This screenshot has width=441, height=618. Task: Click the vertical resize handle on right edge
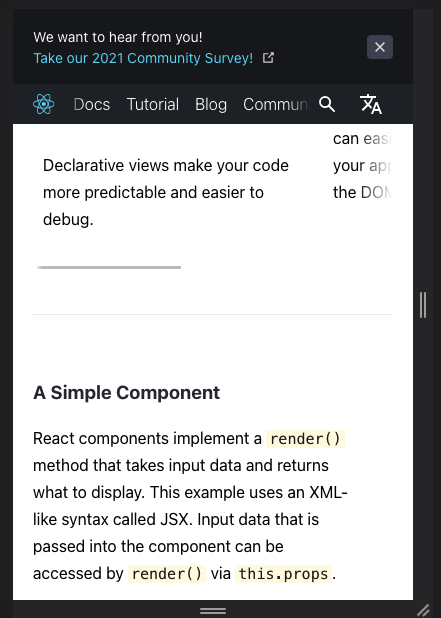coord(423,305)
